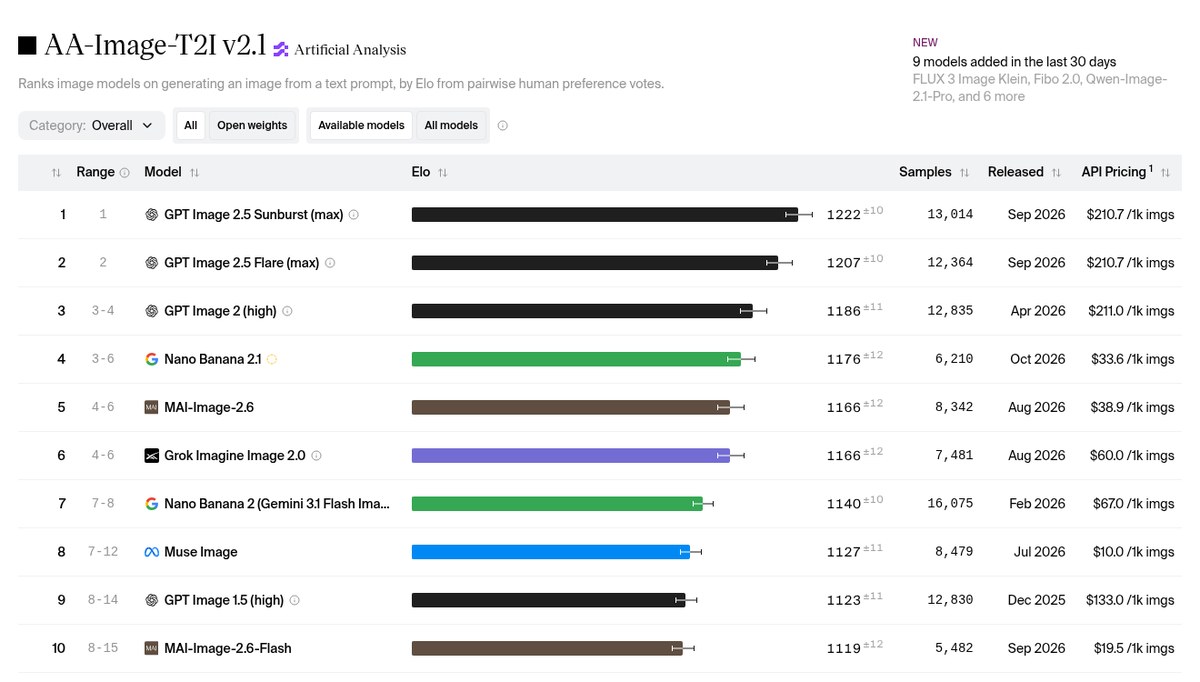
Task: Click the info icon beside Range header
Action: click(125, 173)
